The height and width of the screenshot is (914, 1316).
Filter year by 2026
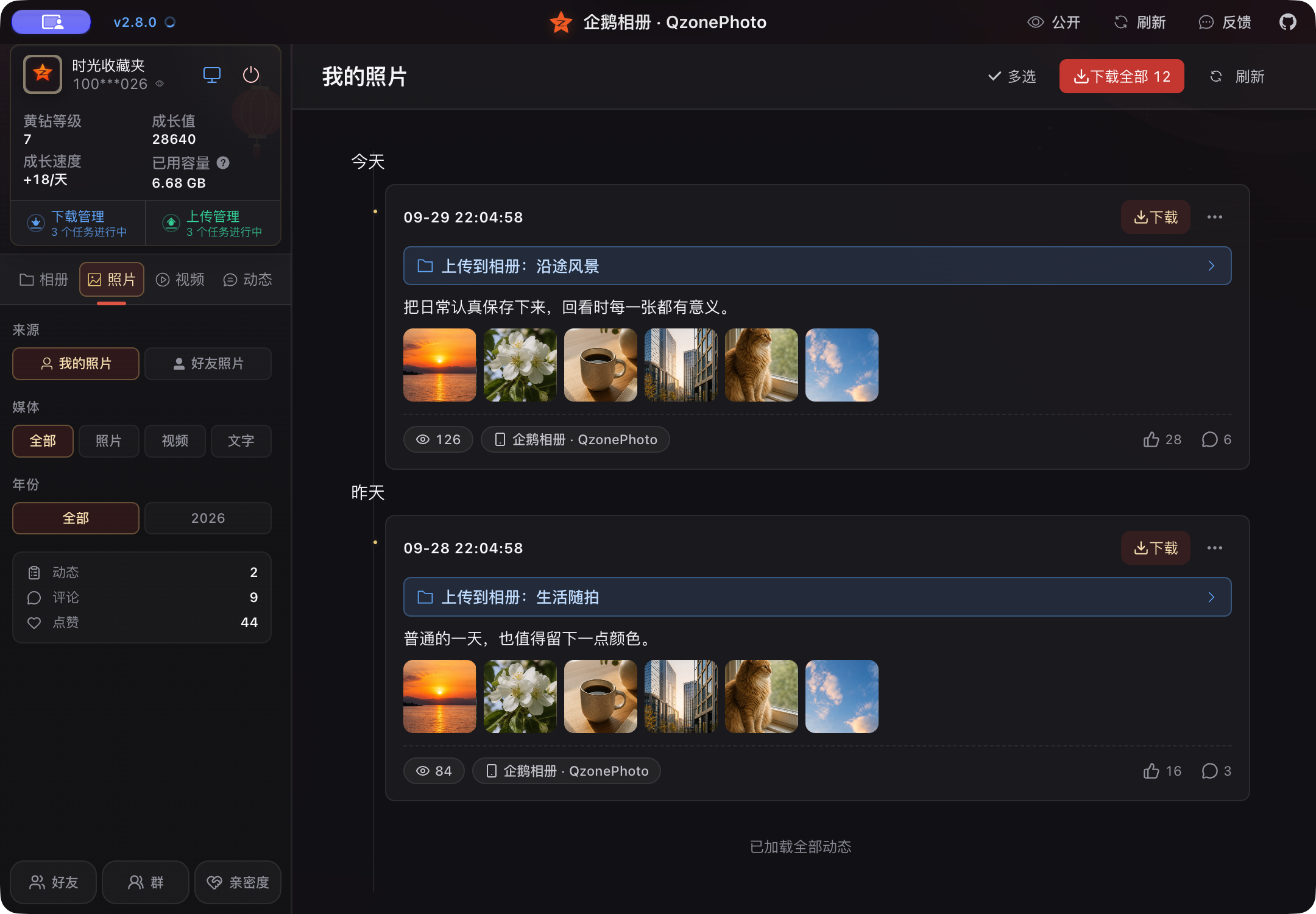(208, 519)
